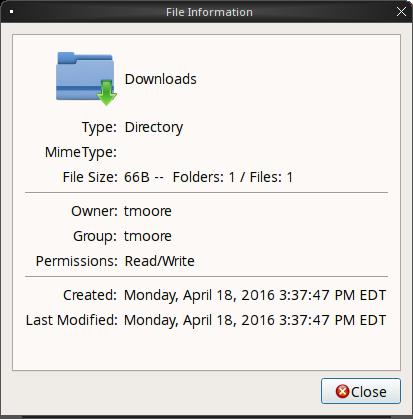This screenshot has height=419, width=413.
Task: Click the Read/Write permissions value
Action: [159, 261]
